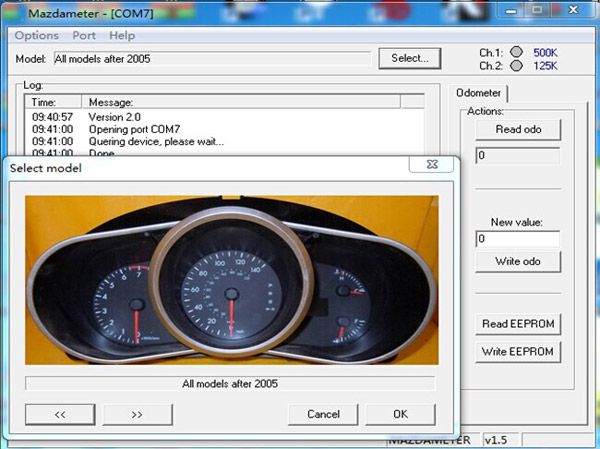The height and width of the screenshot is (449, 600).
Task: Open the Options menu
Action: point(36,35)
